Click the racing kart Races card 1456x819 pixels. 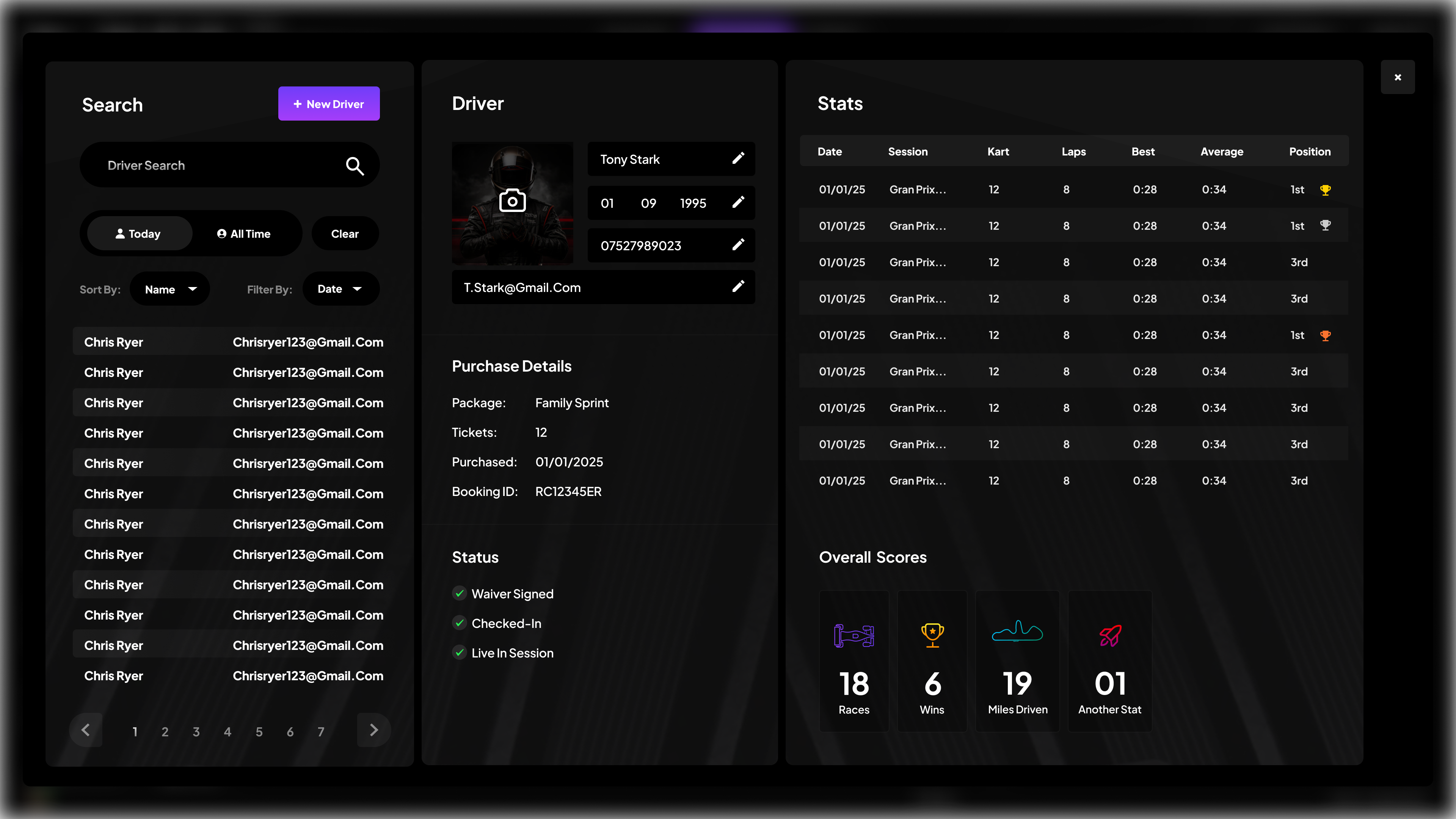pos(854,660)
